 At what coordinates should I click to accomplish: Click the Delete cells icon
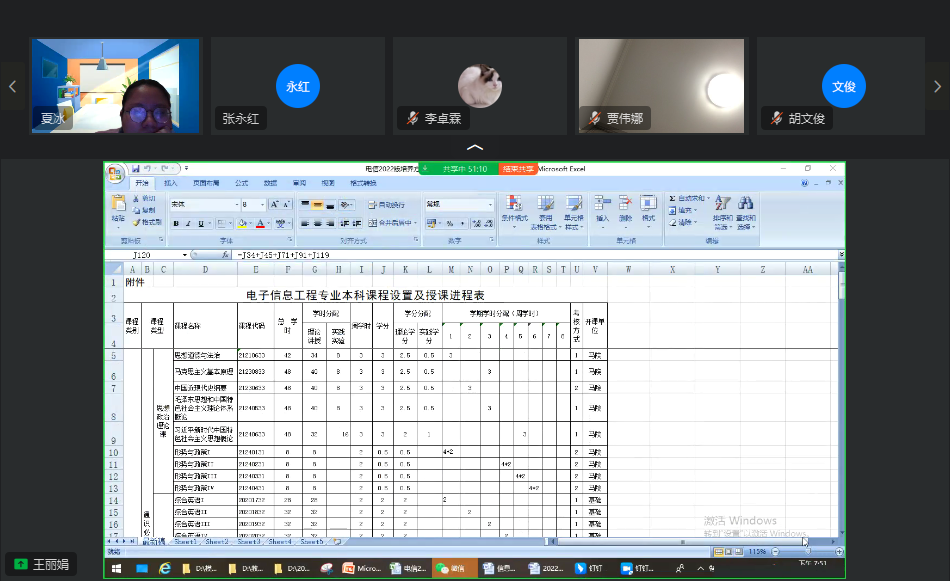[625, 204]
